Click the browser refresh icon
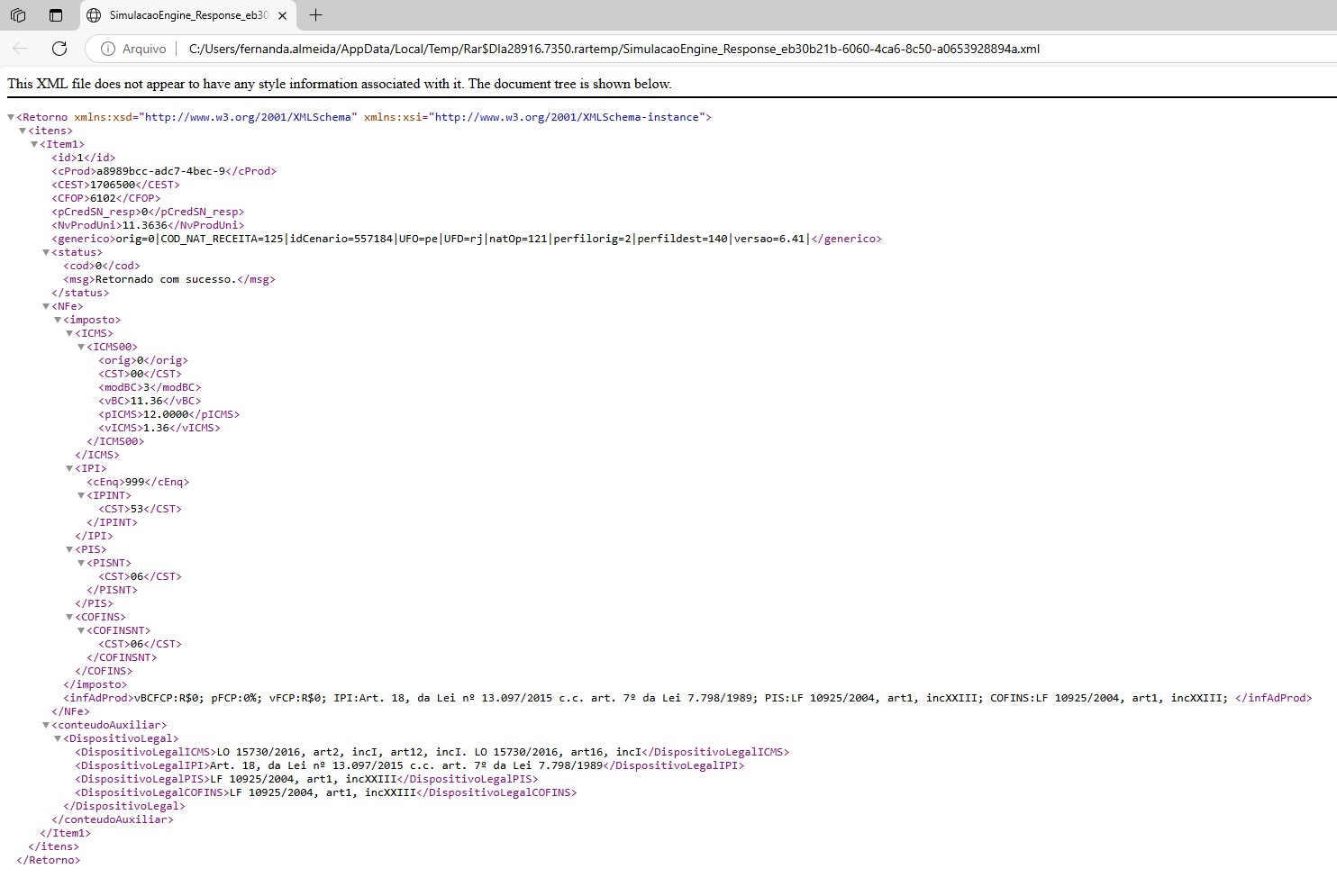This screenshot has height=896, width=1337. tap(59, 49)
